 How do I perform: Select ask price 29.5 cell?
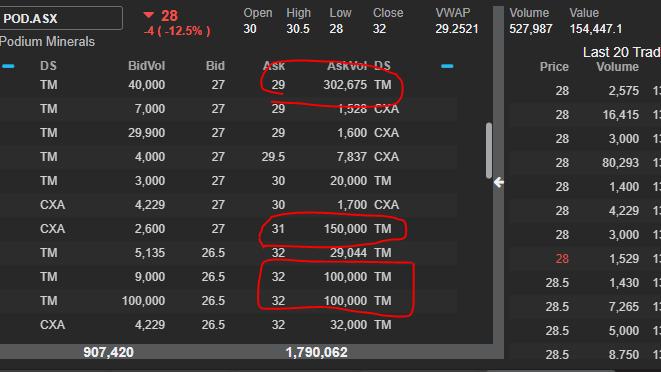273,157
